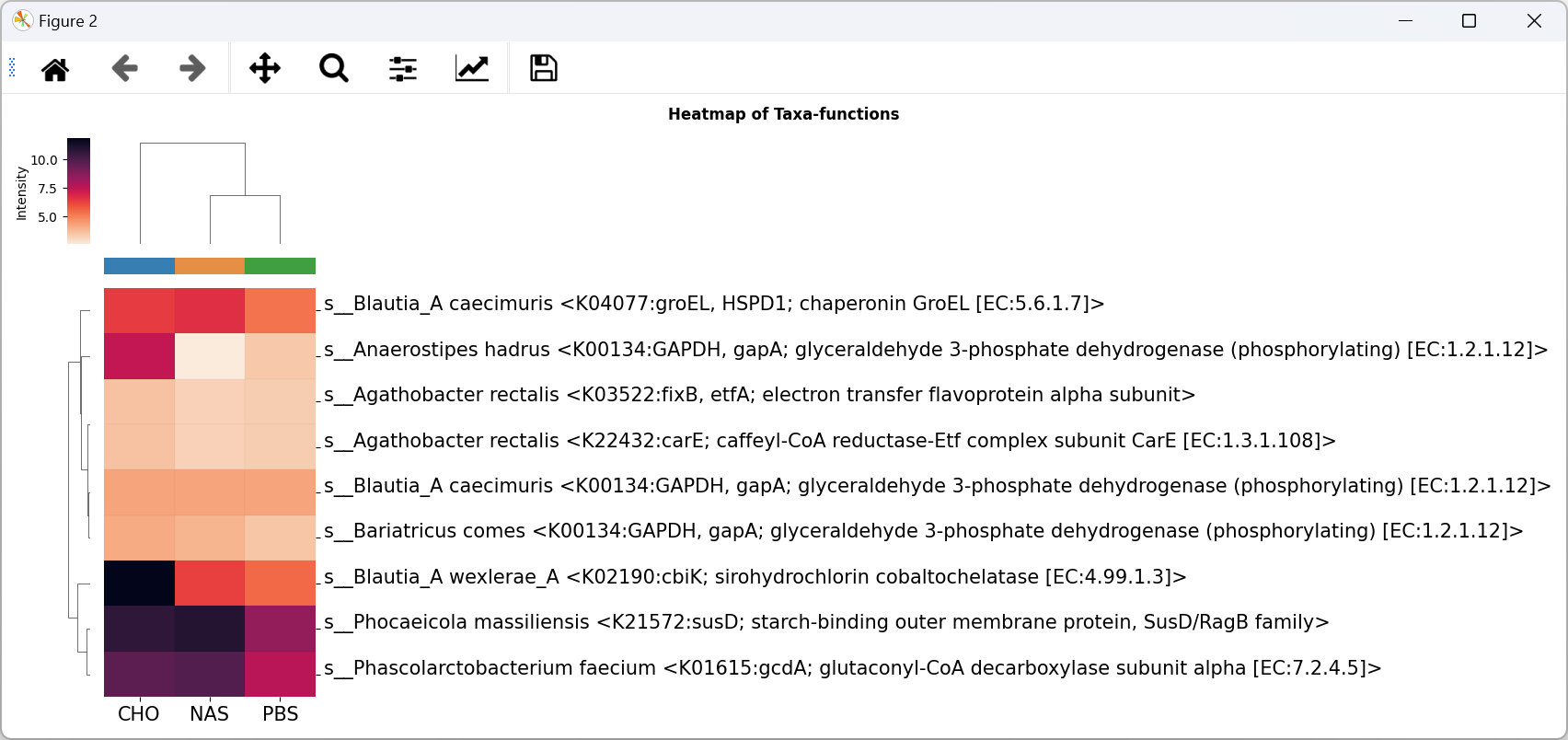
Task: Go forward to the next view
Action: (192, 69)
